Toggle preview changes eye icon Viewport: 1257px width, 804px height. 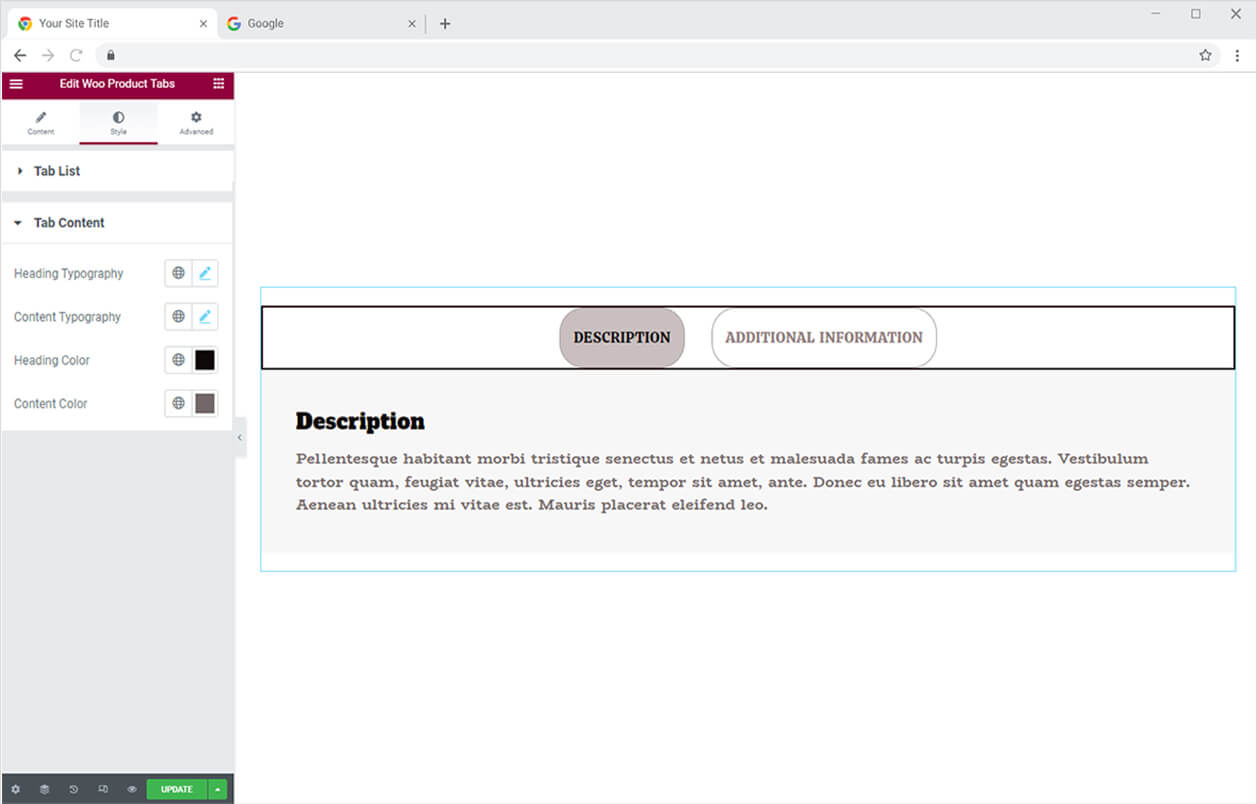click(131, 789)
